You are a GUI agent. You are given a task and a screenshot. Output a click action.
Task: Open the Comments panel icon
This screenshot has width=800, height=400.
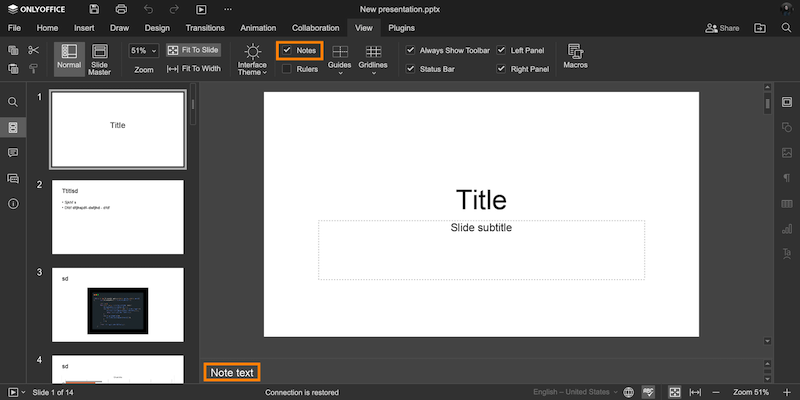coord(13,153)
